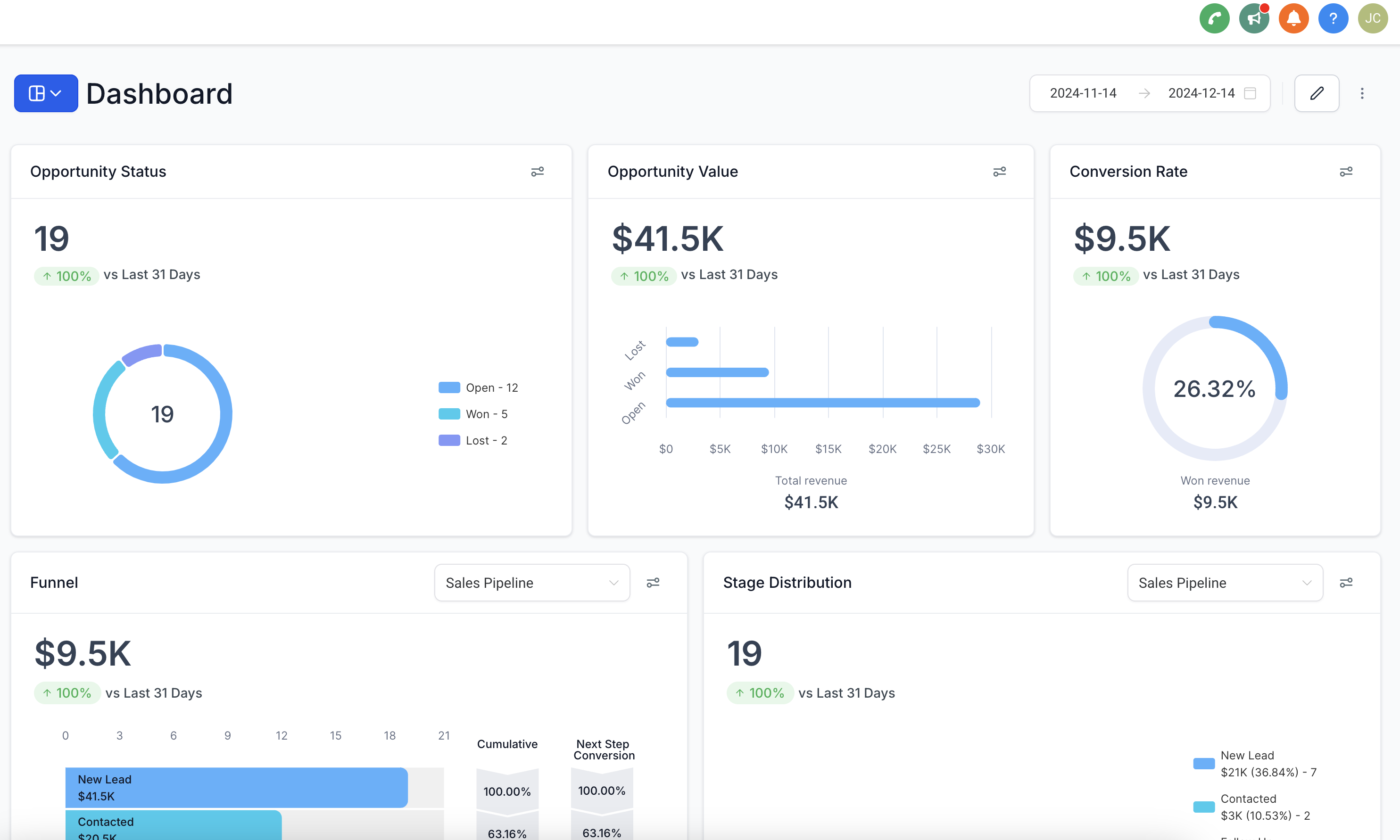Open the three-dot more options menu
The height and width of the screenshot is (840, 1400).
(1361, 93)
